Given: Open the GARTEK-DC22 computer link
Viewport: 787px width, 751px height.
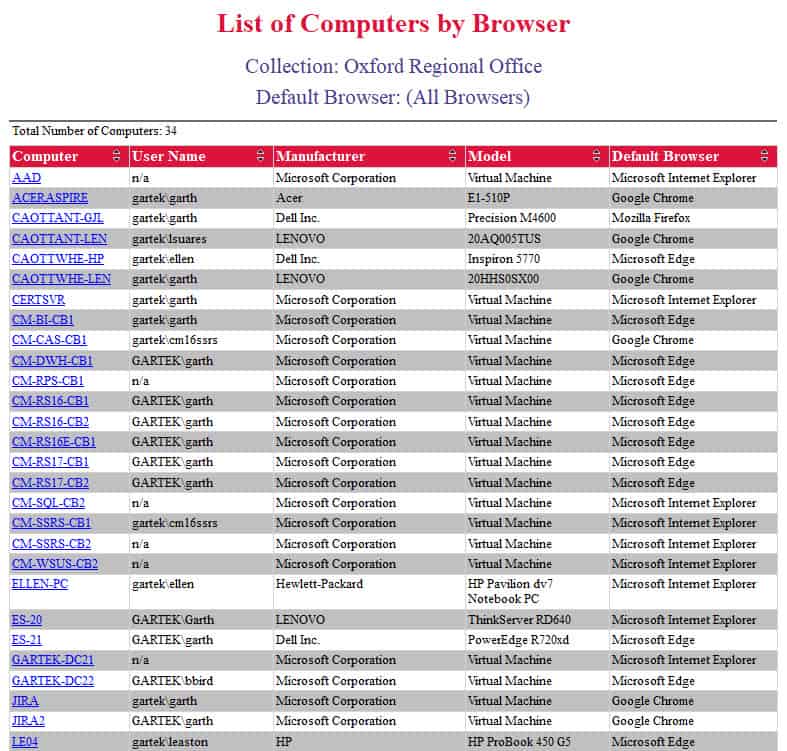Looking at the screenshot, I should (53, 681).
